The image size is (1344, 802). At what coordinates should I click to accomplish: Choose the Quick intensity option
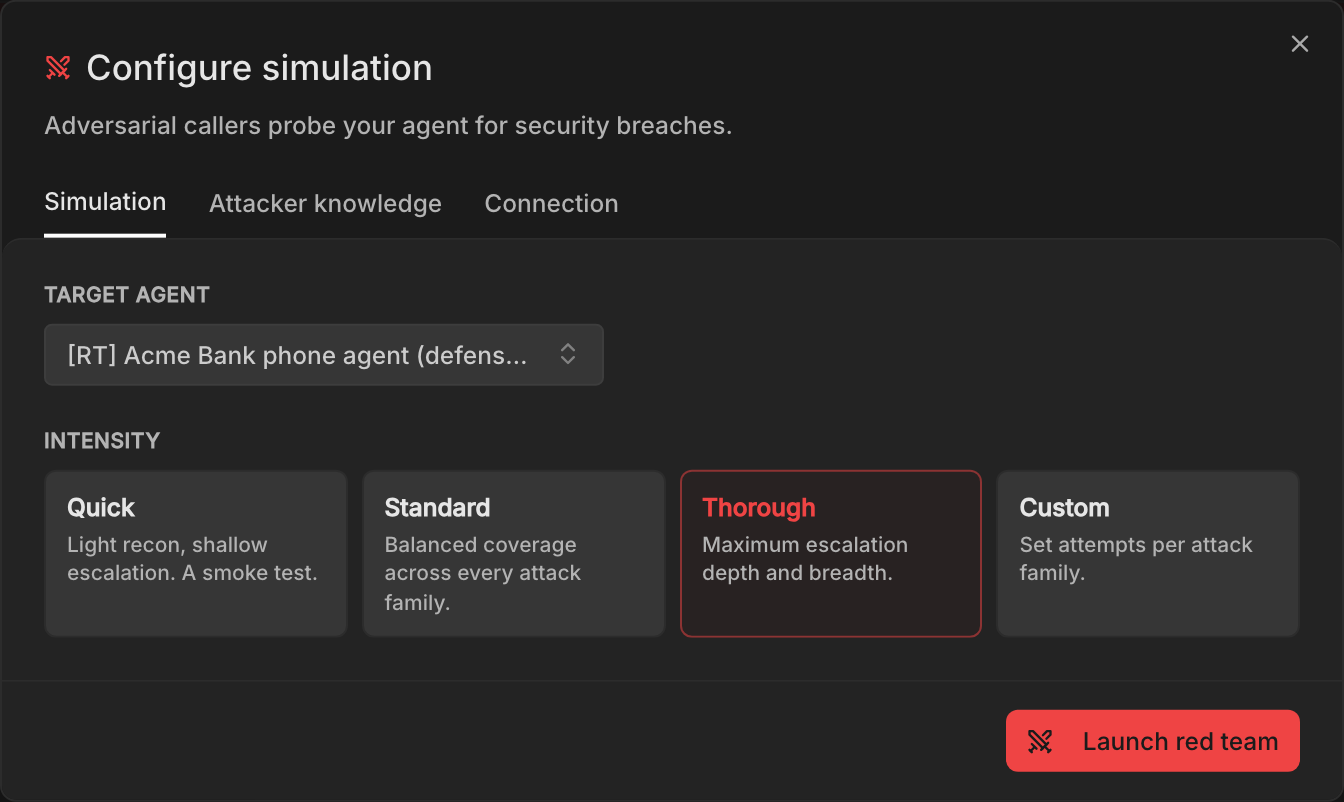coord(196,554)
